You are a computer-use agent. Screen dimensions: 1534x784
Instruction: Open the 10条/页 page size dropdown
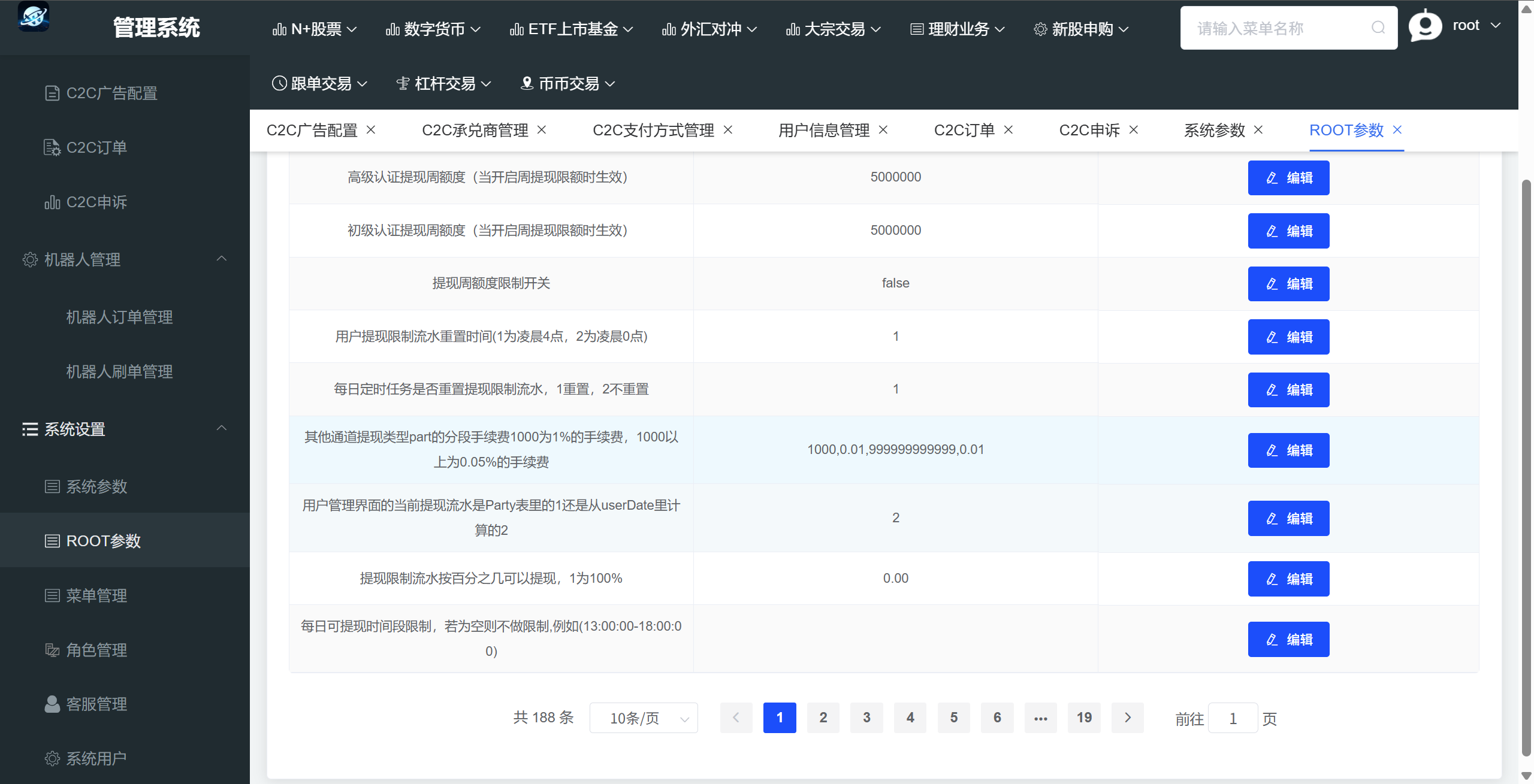(644, 718)
